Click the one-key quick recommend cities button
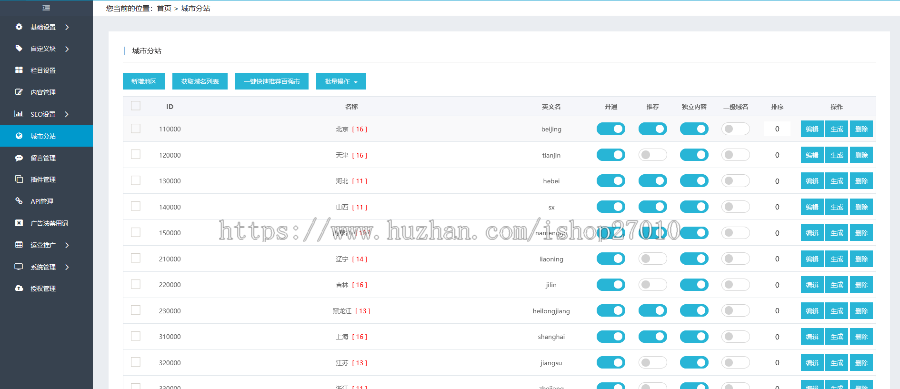Viewport: 900px width, 389px height. pyautogui.click(x=272, y=81)
